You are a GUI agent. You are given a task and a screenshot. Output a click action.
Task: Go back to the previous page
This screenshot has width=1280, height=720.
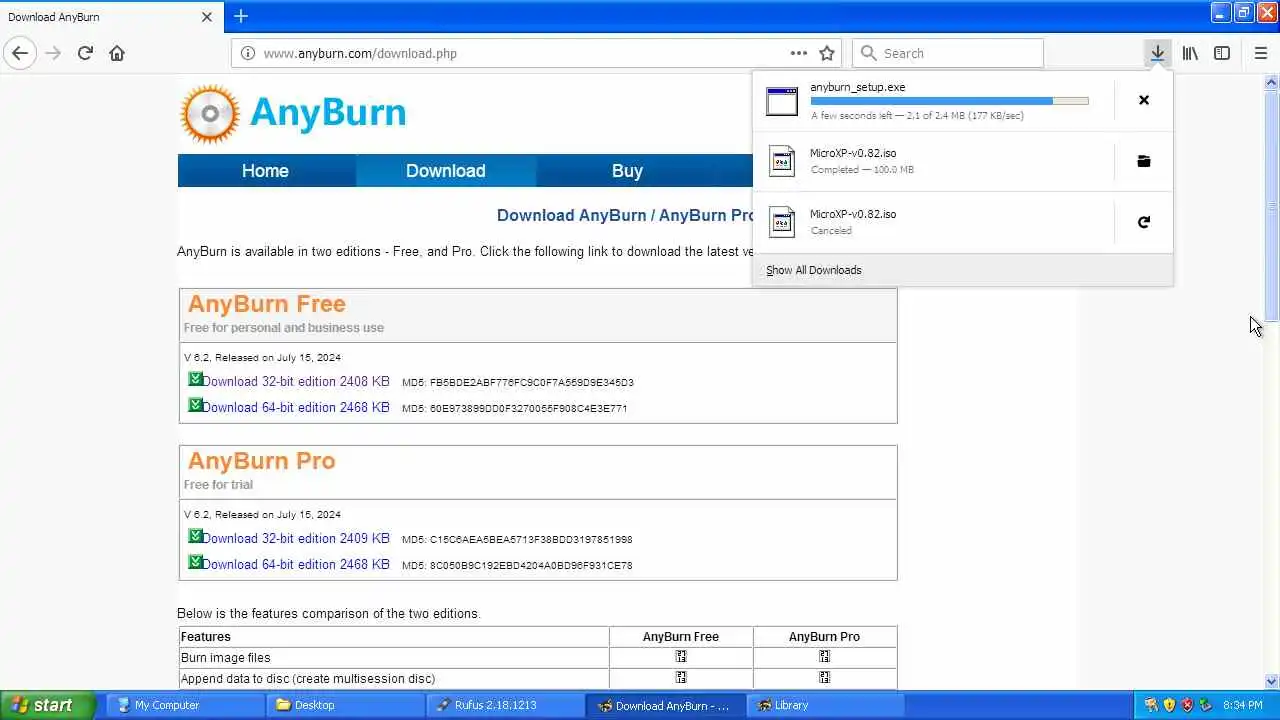20,53
